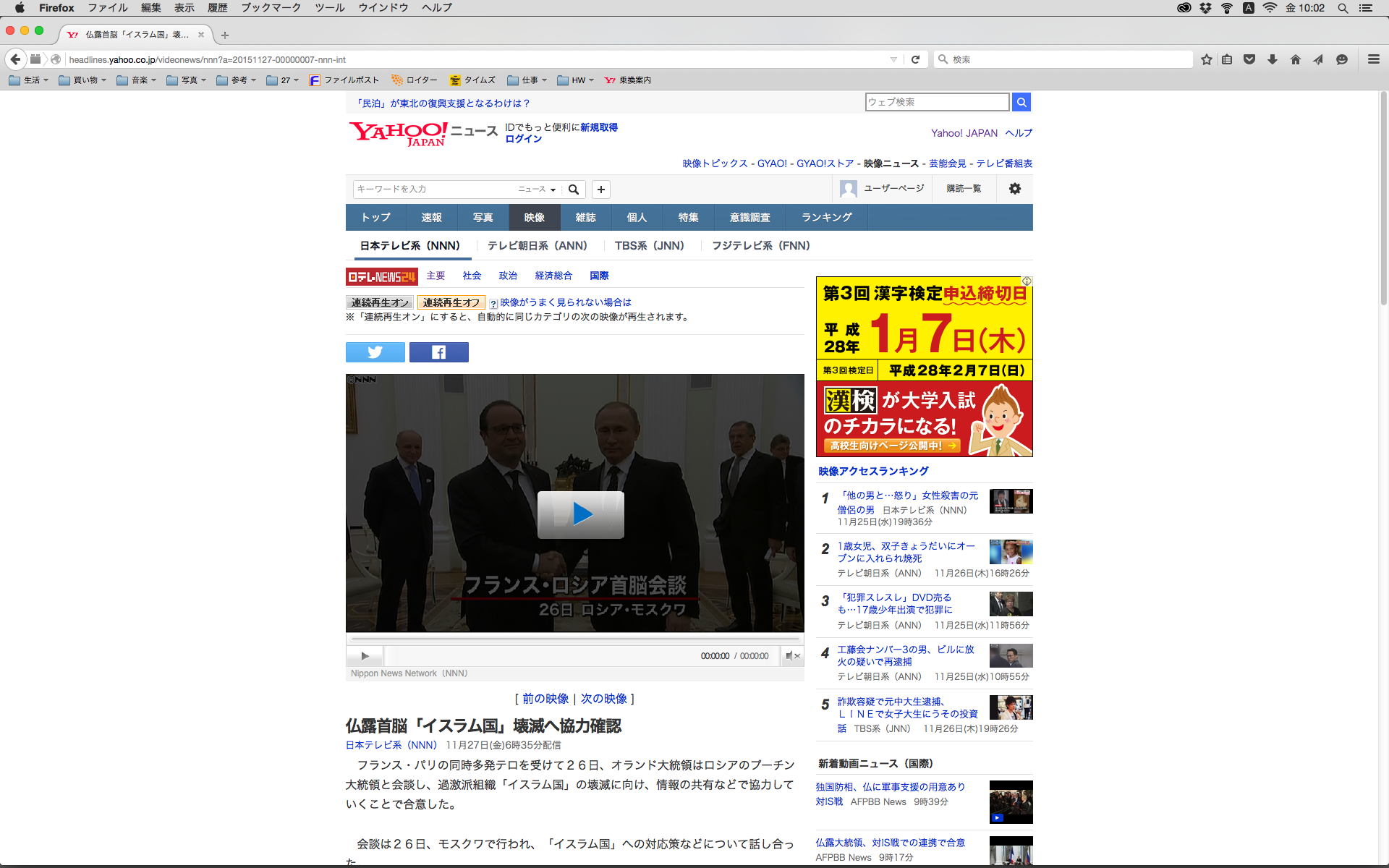Turn on 連続再生オン continuous playback

pyautogui.click(x=380, y=302)
